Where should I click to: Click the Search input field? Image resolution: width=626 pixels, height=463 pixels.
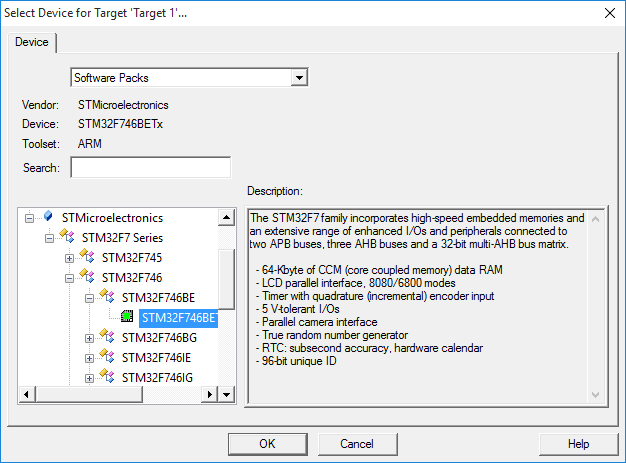pos(151,167)
